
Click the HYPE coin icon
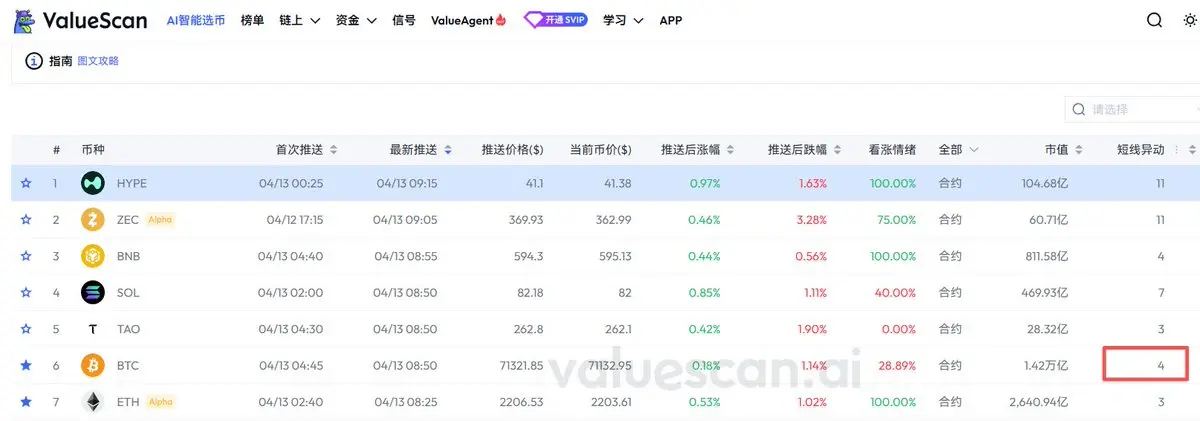coord(93,183)
